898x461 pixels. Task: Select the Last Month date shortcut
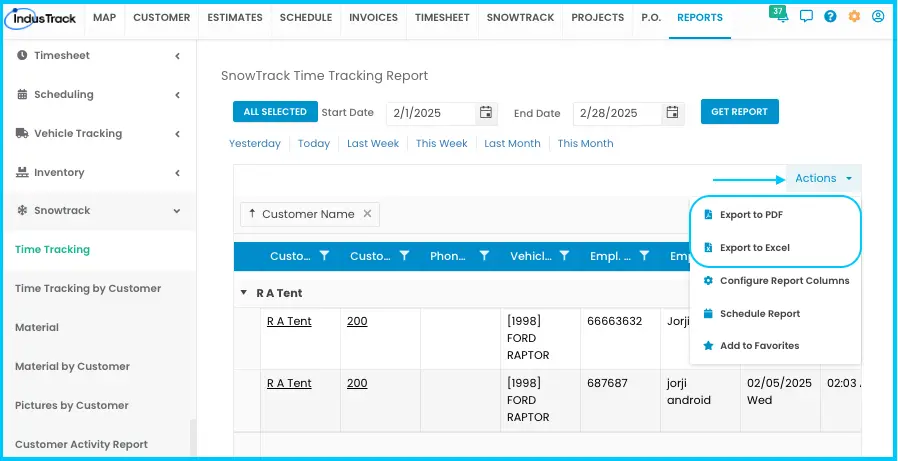tap(512, 144)
